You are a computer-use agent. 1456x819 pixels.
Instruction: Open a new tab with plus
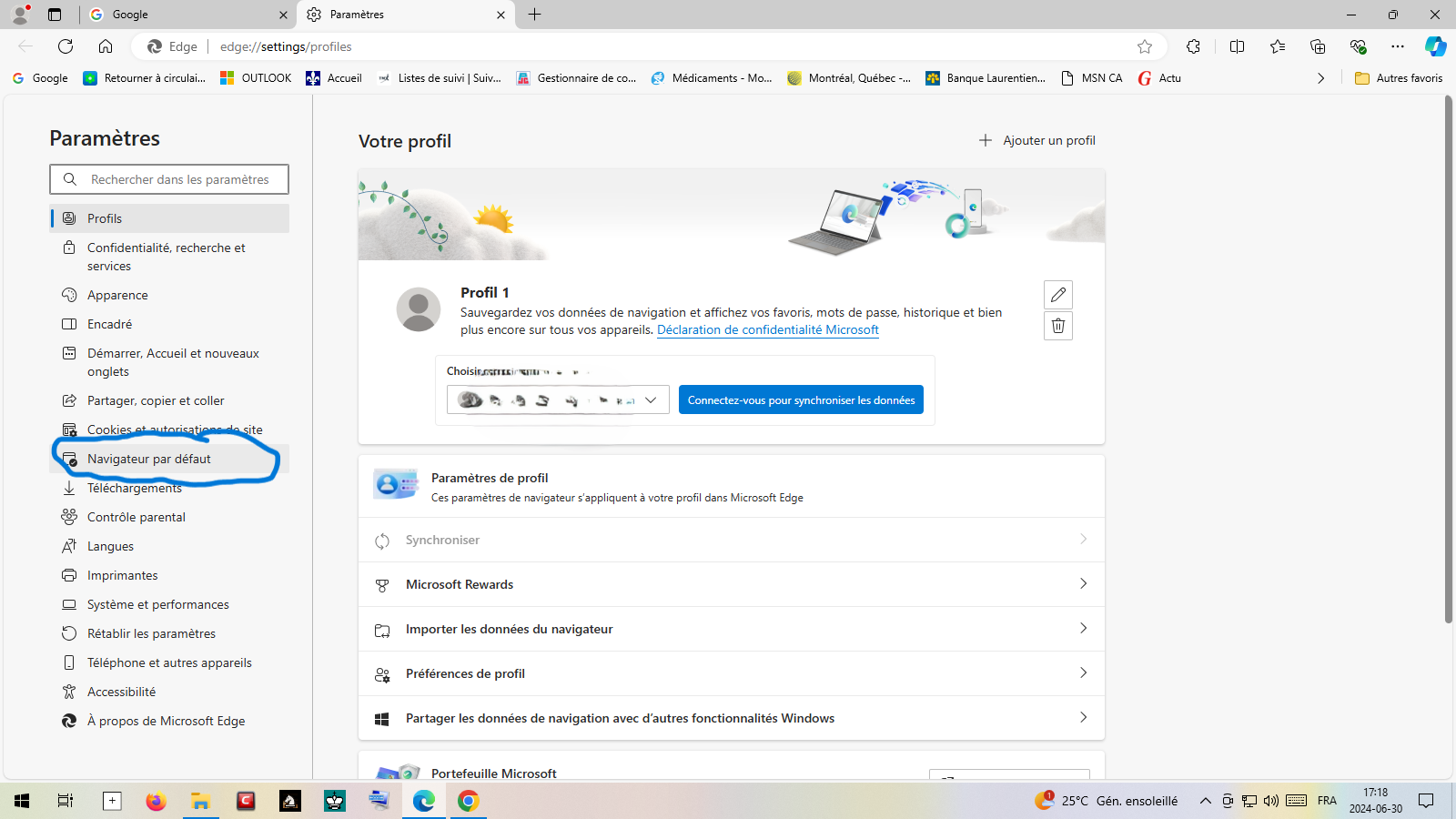coord(534,15)
